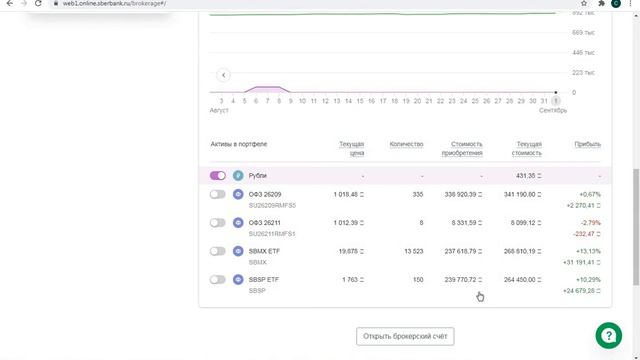Click the +13,13% profit value
The image size is (640, 360).
coord(588,251)
